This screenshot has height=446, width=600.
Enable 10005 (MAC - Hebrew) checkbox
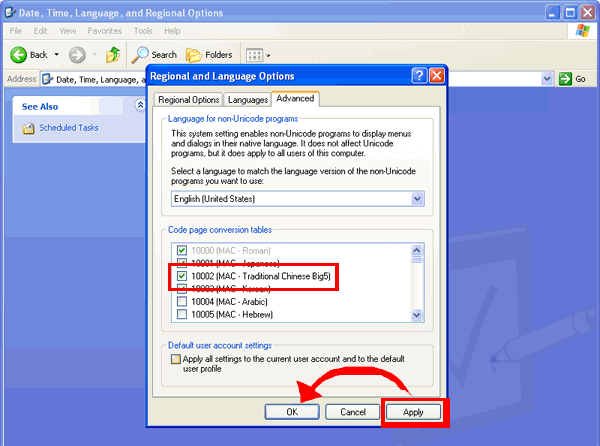tap(181, 315)
